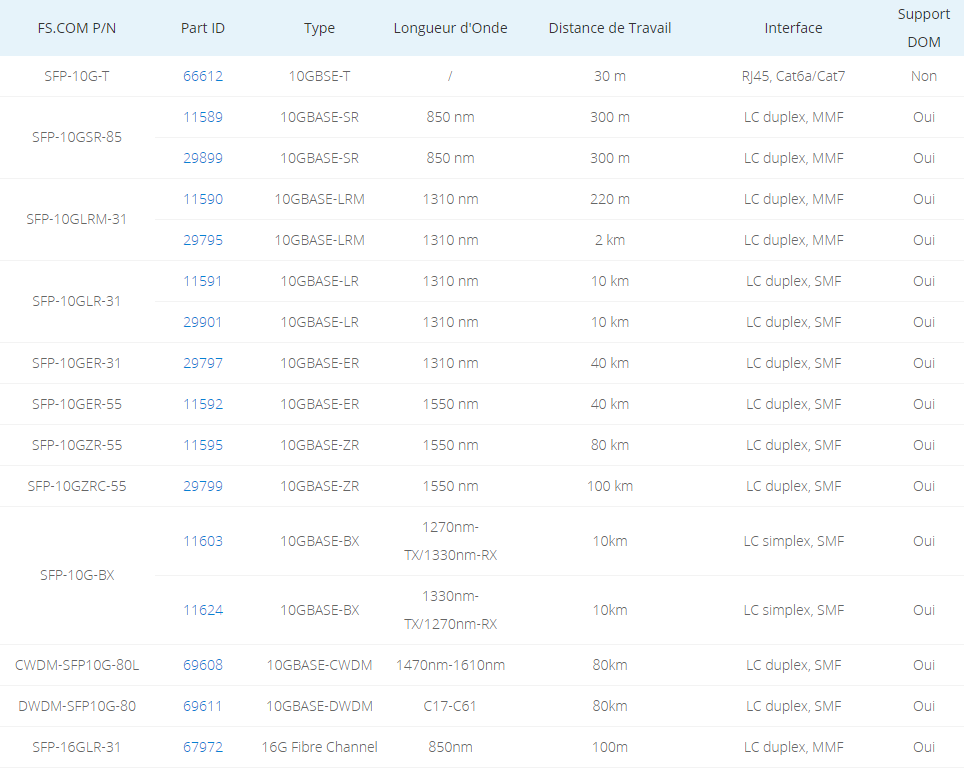
Task: Click the SFP-10G-BX product name cell
Action: [77, 575]
